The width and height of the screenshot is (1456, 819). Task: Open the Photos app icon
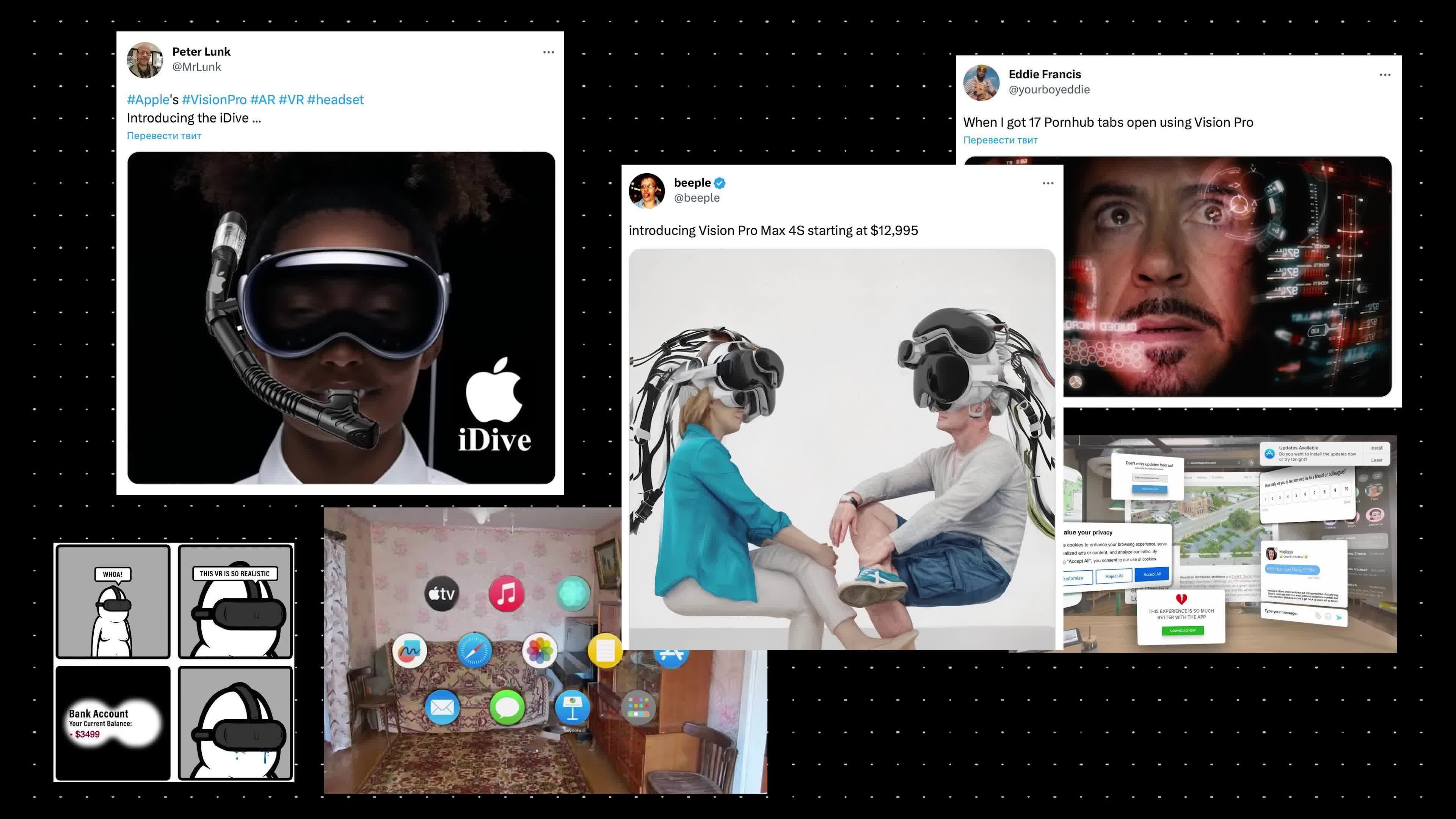click(x=540, y=651)
